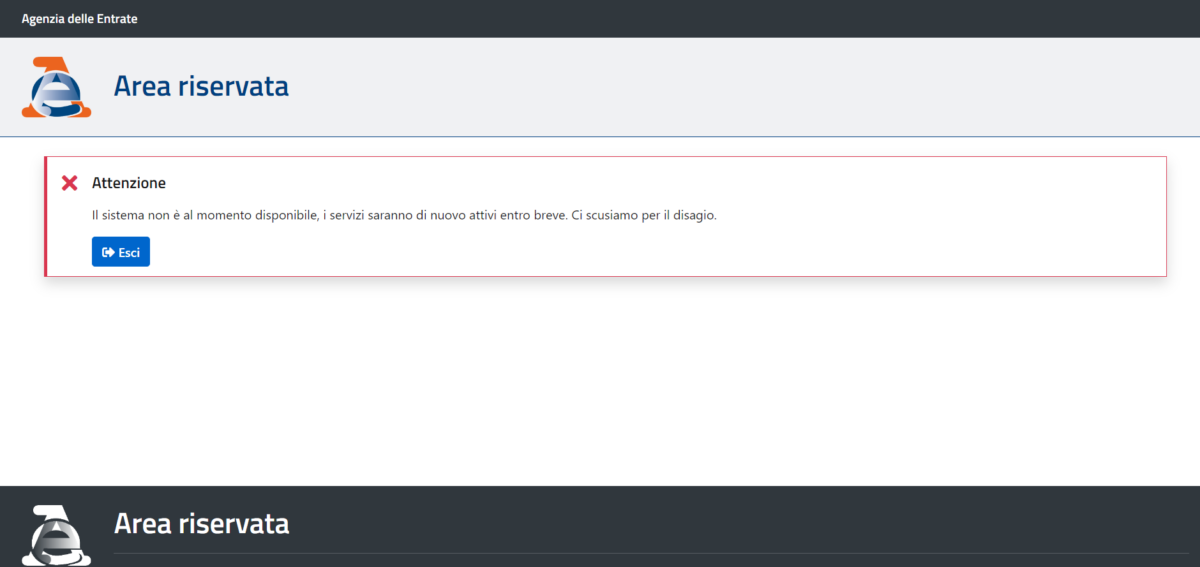Image resolution: width=1200 pixels, height=567 pixels.
Task: Click the exit arrow icon inside Esci
Action: [x=108, y=252]
